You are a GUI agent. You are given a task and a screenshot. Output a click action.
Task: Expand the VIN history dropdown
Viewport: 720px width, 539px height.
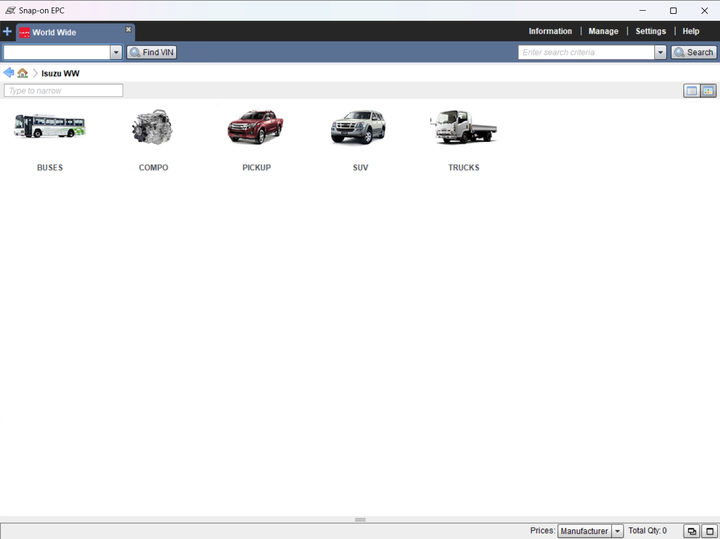pos(116,52)
